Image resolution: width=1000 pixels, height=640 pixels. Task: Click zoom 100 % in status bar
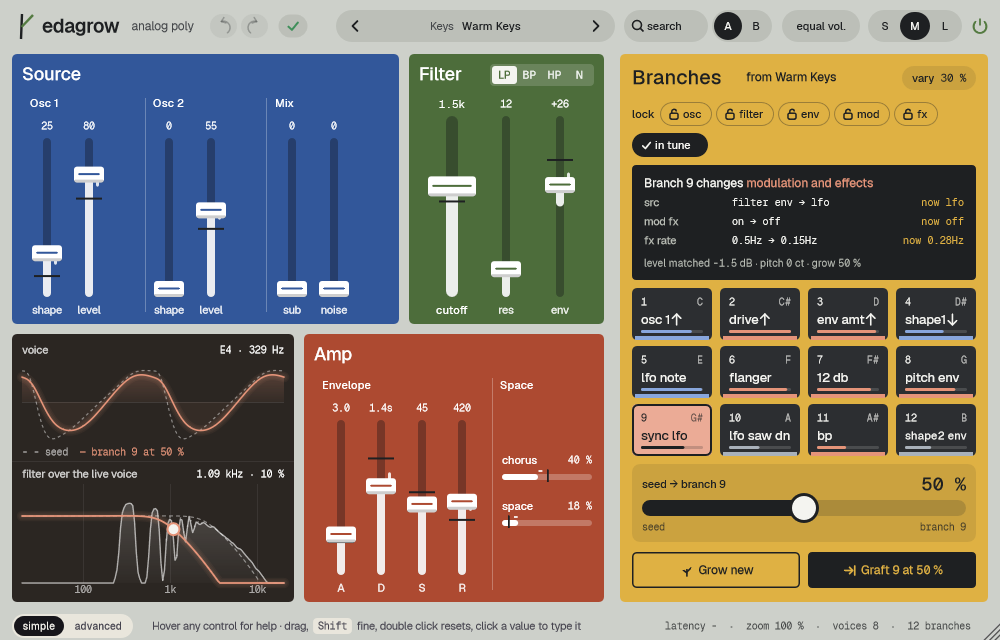click(775, 626)
